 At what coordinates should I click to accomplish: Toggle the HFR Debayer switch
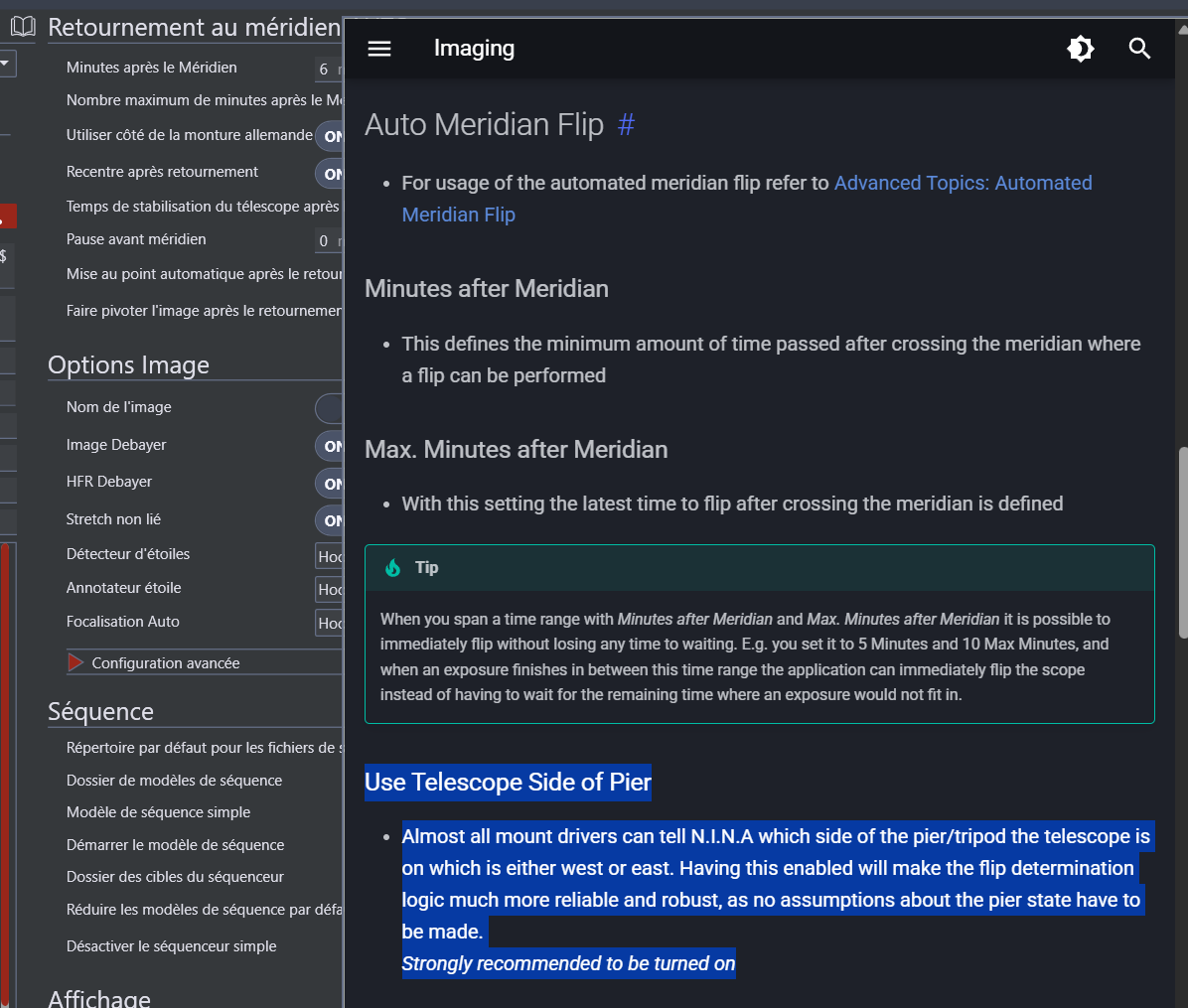(330, 484)
